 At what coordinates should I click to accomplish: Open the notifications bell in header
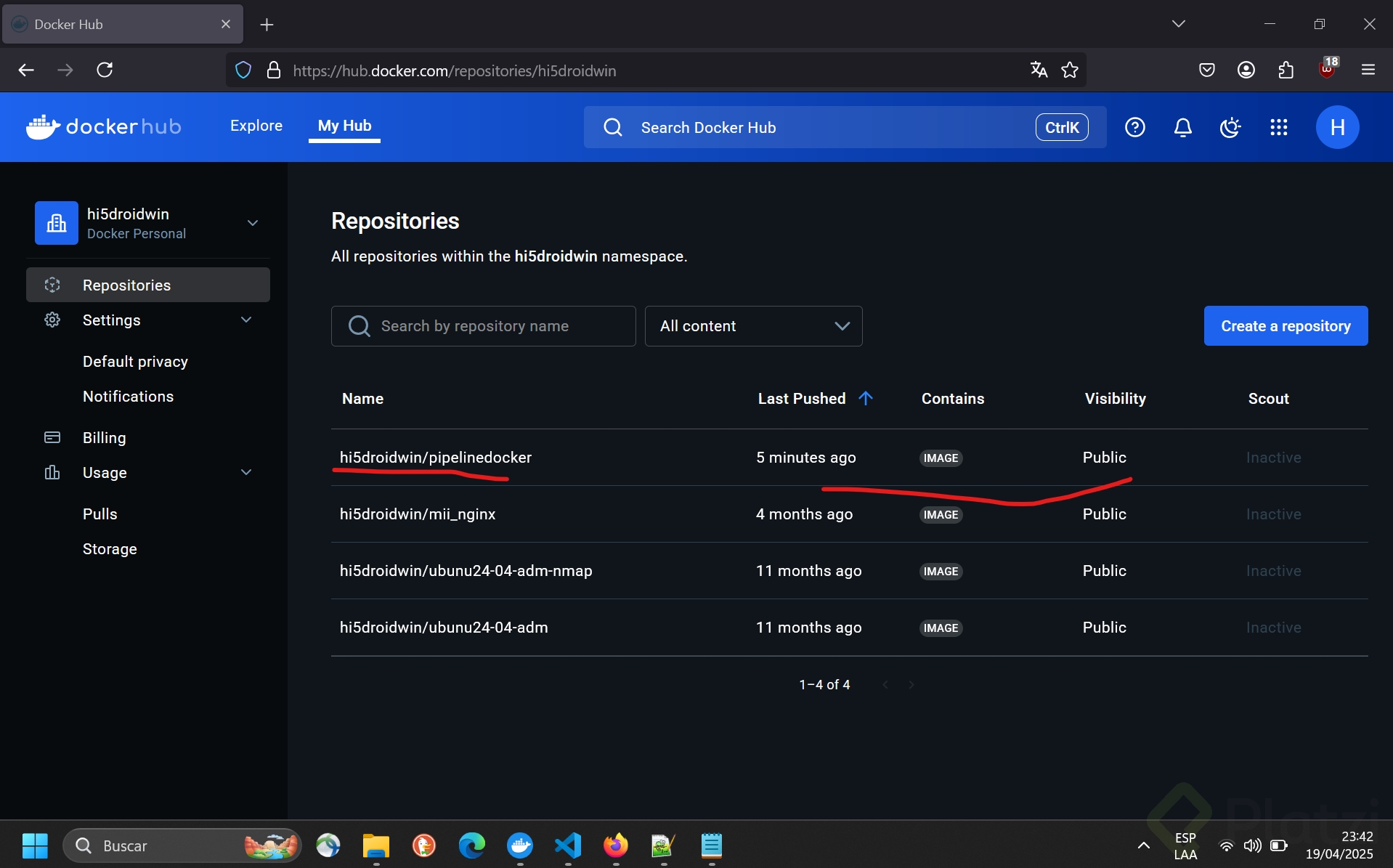pos(1183,127)
